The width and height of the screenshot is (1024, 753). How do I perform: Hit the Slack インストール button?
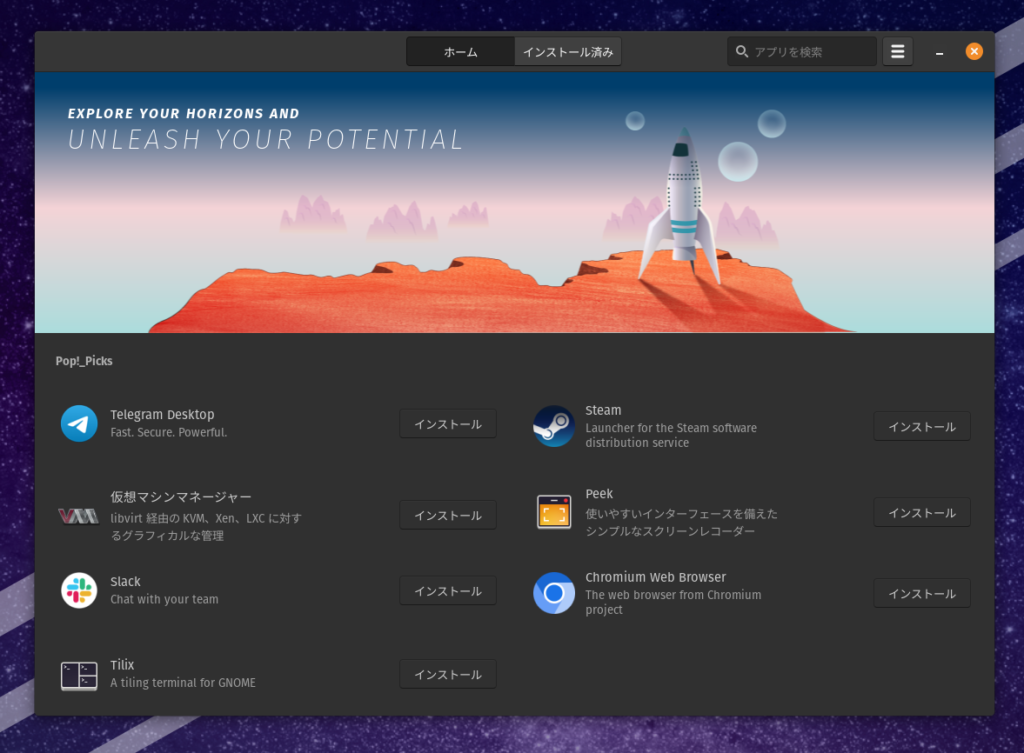pyautogui.click(x=447, y=591)
